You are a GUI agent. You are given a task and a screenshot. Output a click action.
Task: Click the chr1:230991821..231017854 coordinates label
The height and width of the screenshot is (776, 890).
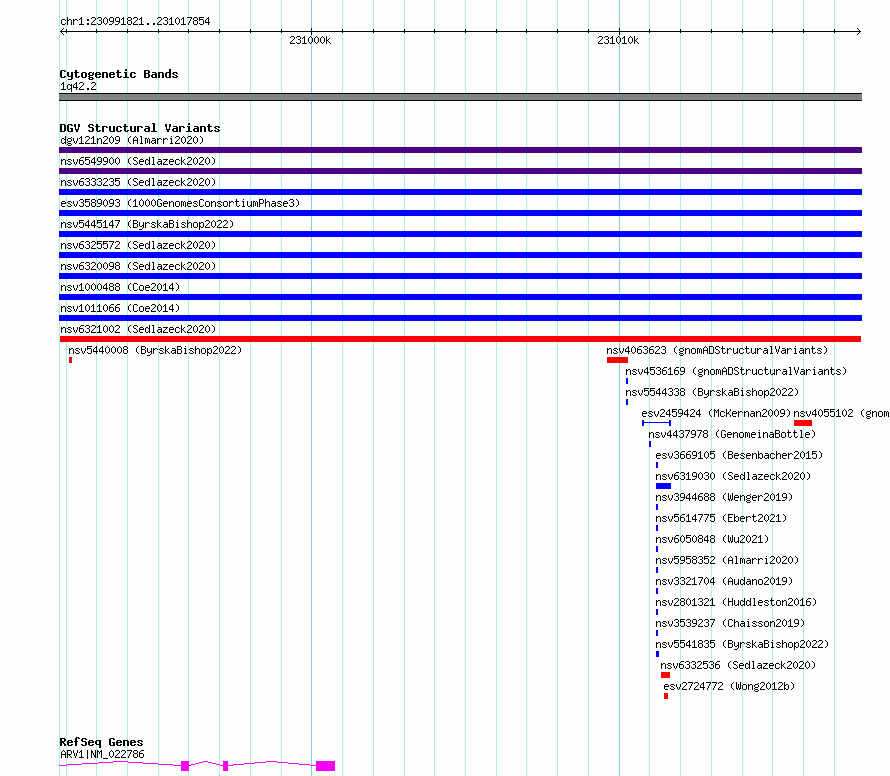click(x=135, y=21)
